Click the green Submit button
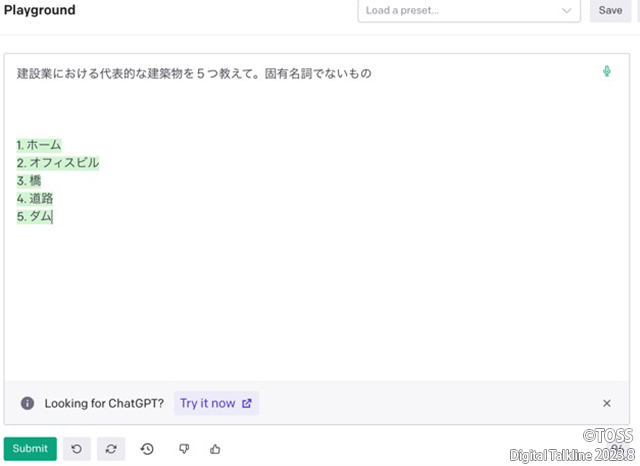 (x=30, y=449)
